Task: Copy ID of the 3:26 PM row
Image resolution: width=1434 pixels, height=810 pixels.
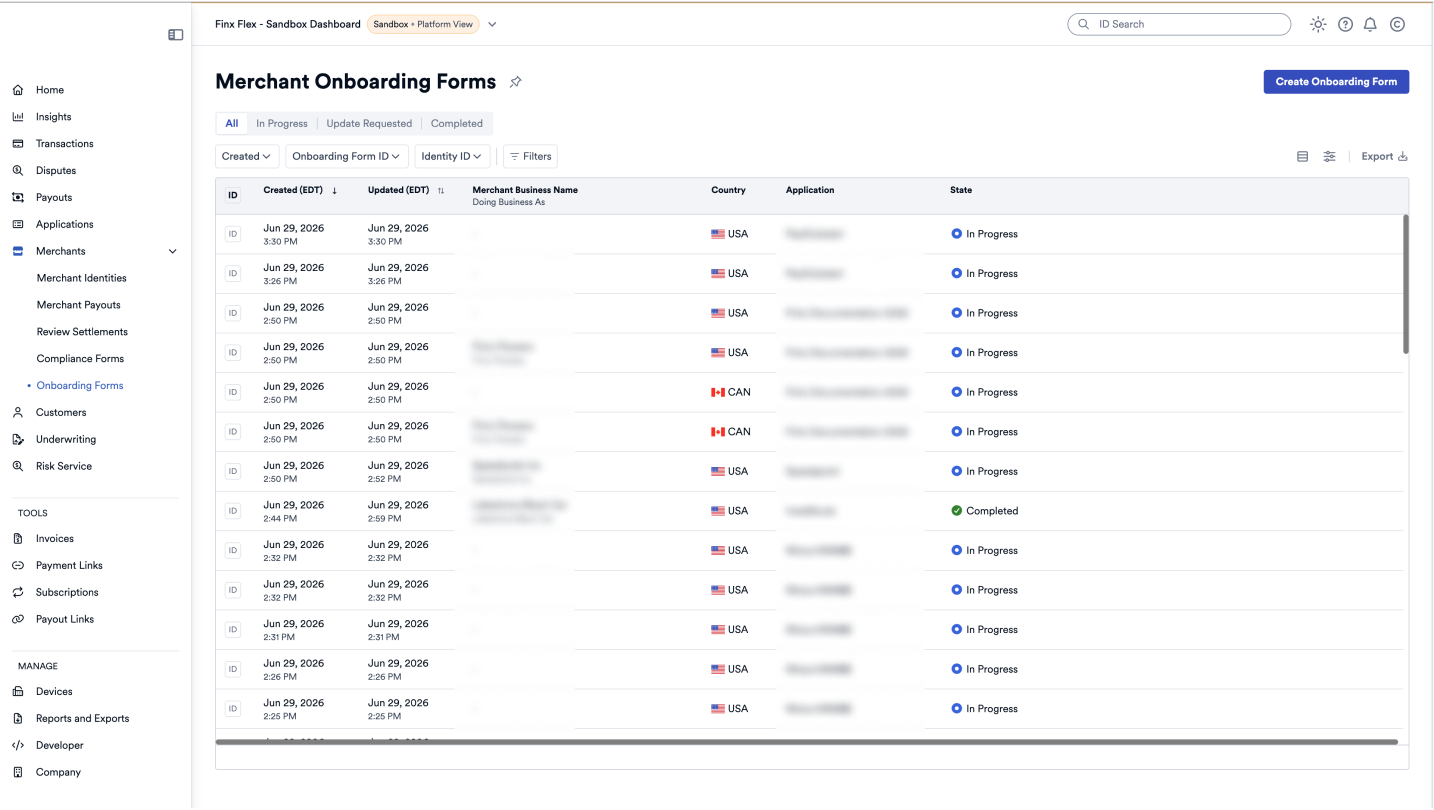Action: click(x=233, y=274)
